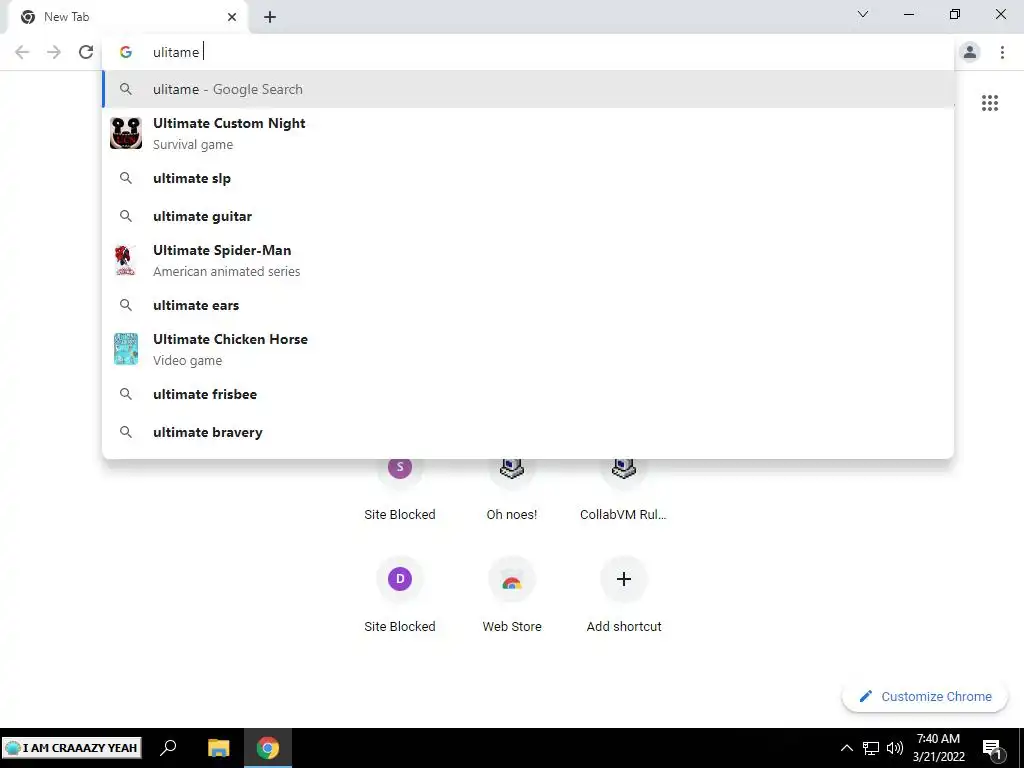Open the Web Store shortcut

point(512,596)
